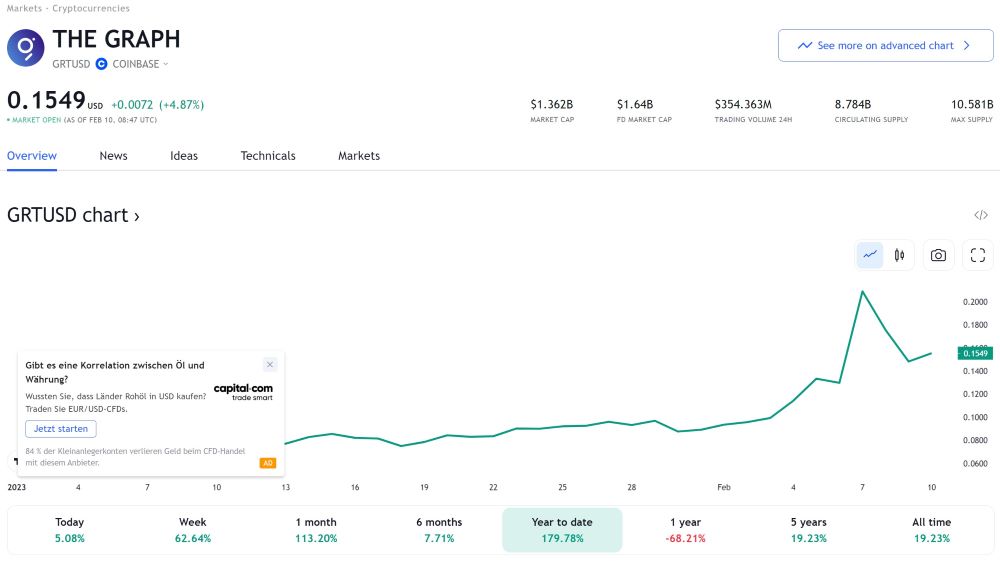Click the Coinbase exchange logo icon
Image resolution: width=1000 pixels, height=561 pixels.
pyautogui.click(x=101, y=64)
